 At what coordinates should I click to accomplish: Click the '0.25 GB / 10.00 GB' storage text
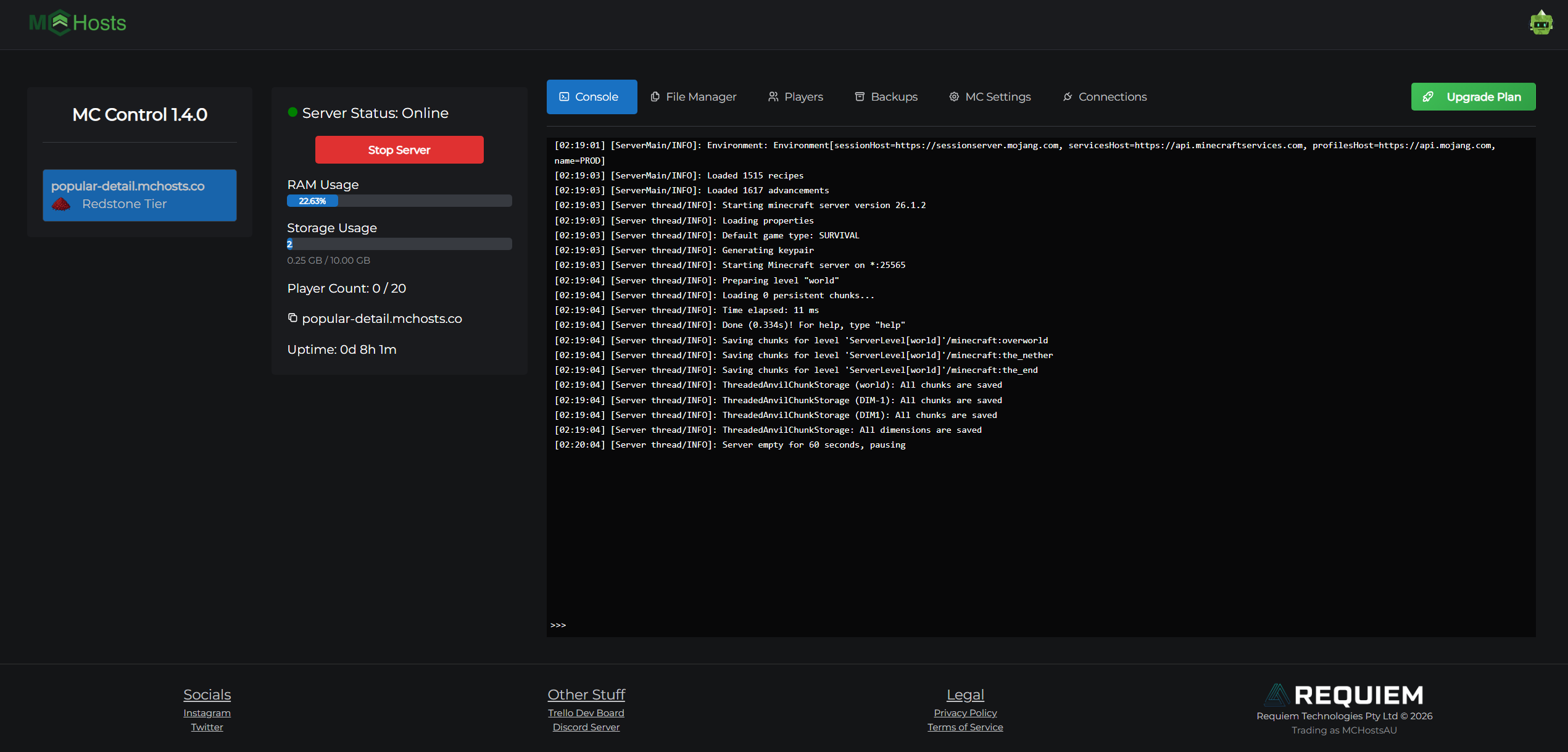coord(328,261)
